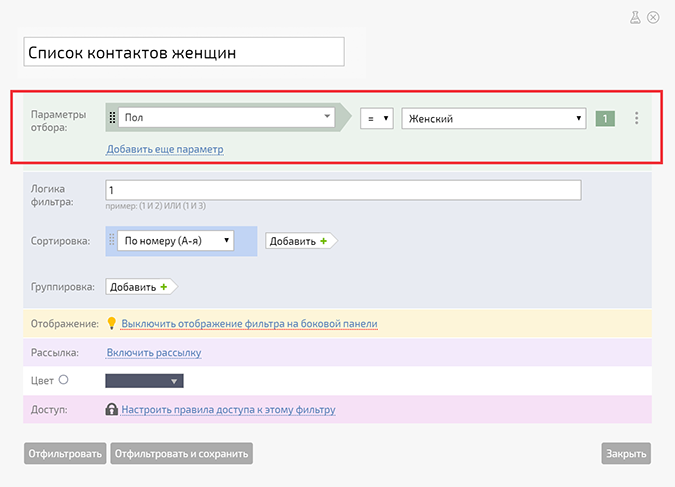Open the equals operator dropdown
This screenshot has height=487, width=675.
tap(376, 118)
